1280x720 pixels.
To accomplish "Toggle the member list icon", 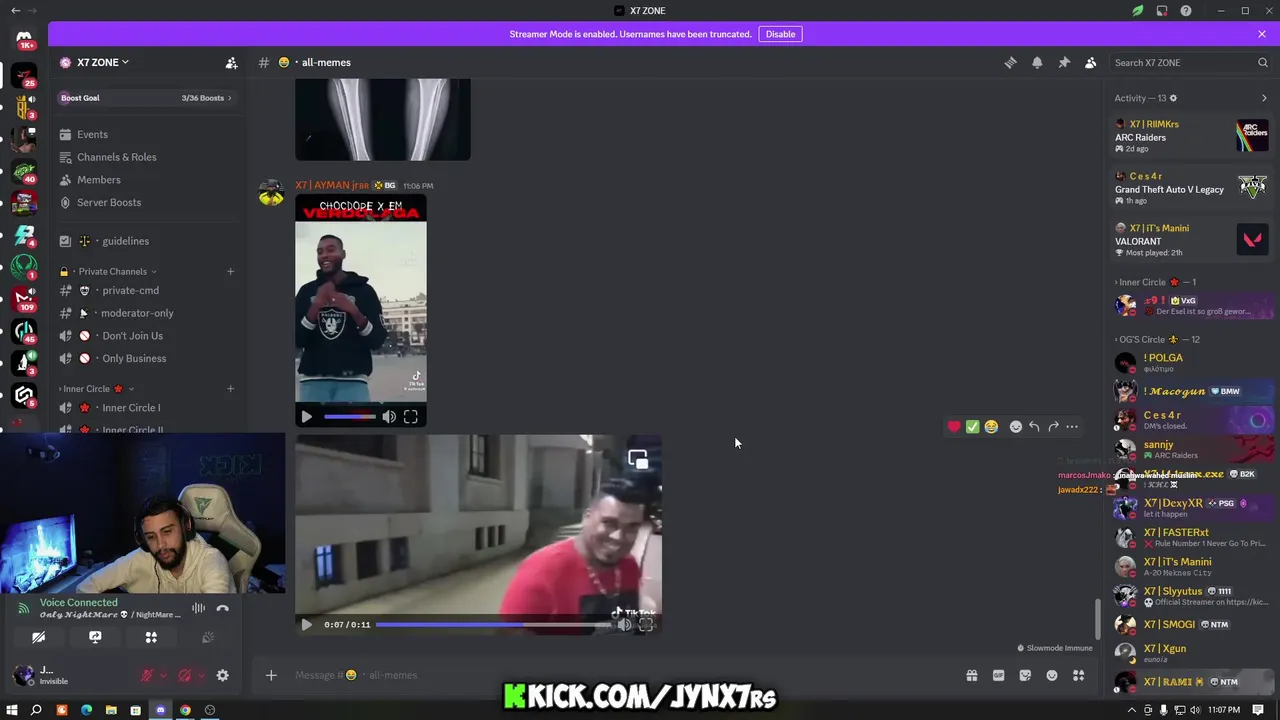I will [1091, 62].
